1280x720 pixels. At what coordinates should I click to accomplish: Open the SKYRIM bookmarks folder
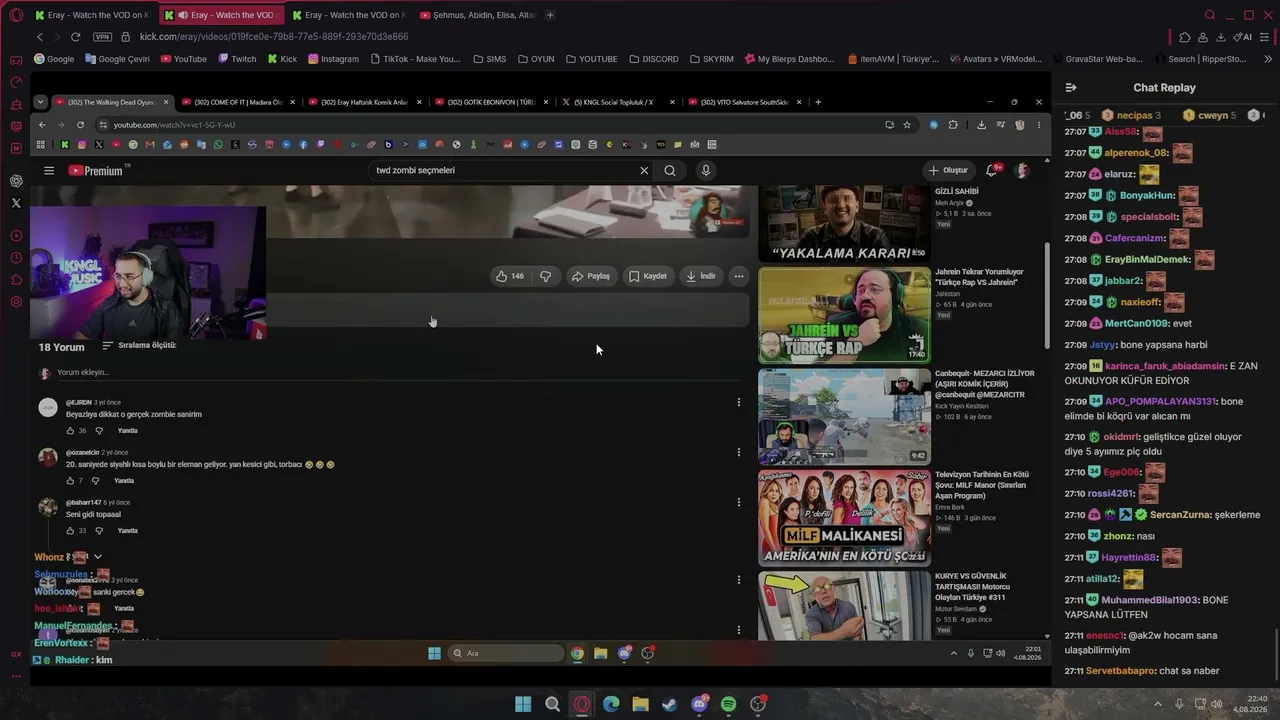(x=711, y=59)
